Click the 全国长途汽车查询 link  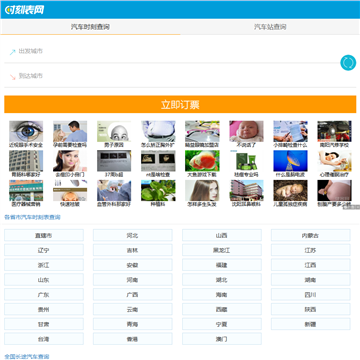tap(27, 357)
